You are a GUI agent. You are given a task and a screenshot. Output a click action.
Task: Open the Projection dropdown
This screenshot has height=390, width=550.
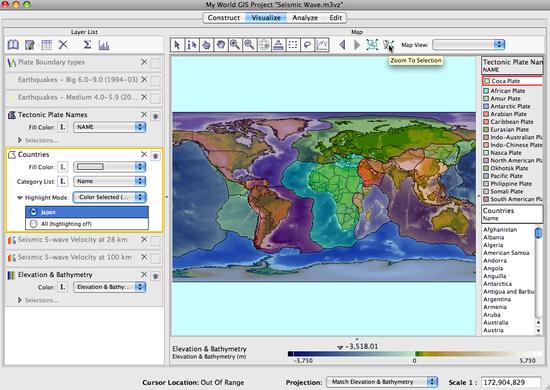382,382
